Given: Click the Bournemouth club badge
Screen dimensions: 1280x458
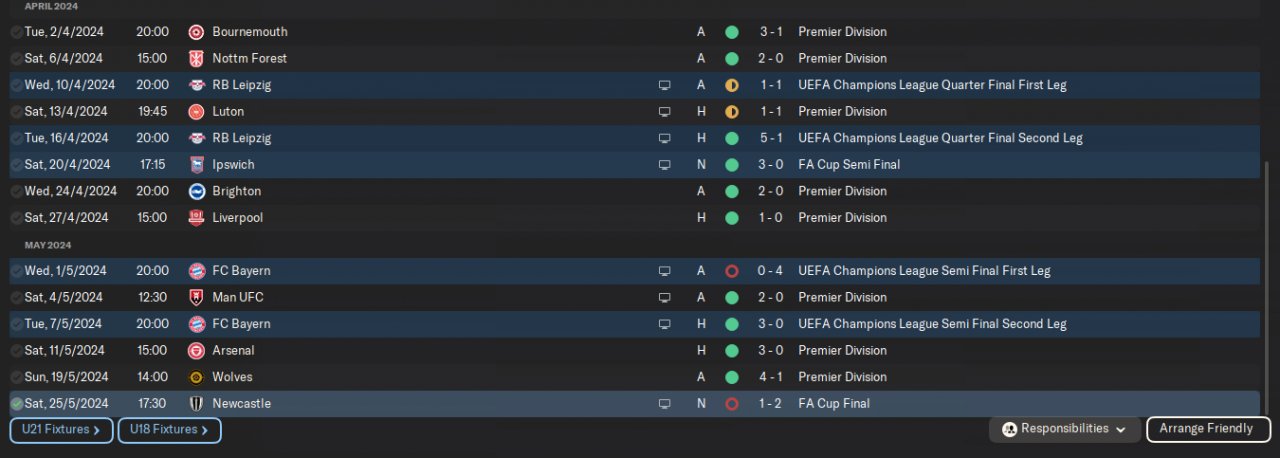Looking at the screenshot, I should pyautogui.click(x=197, y=32).
